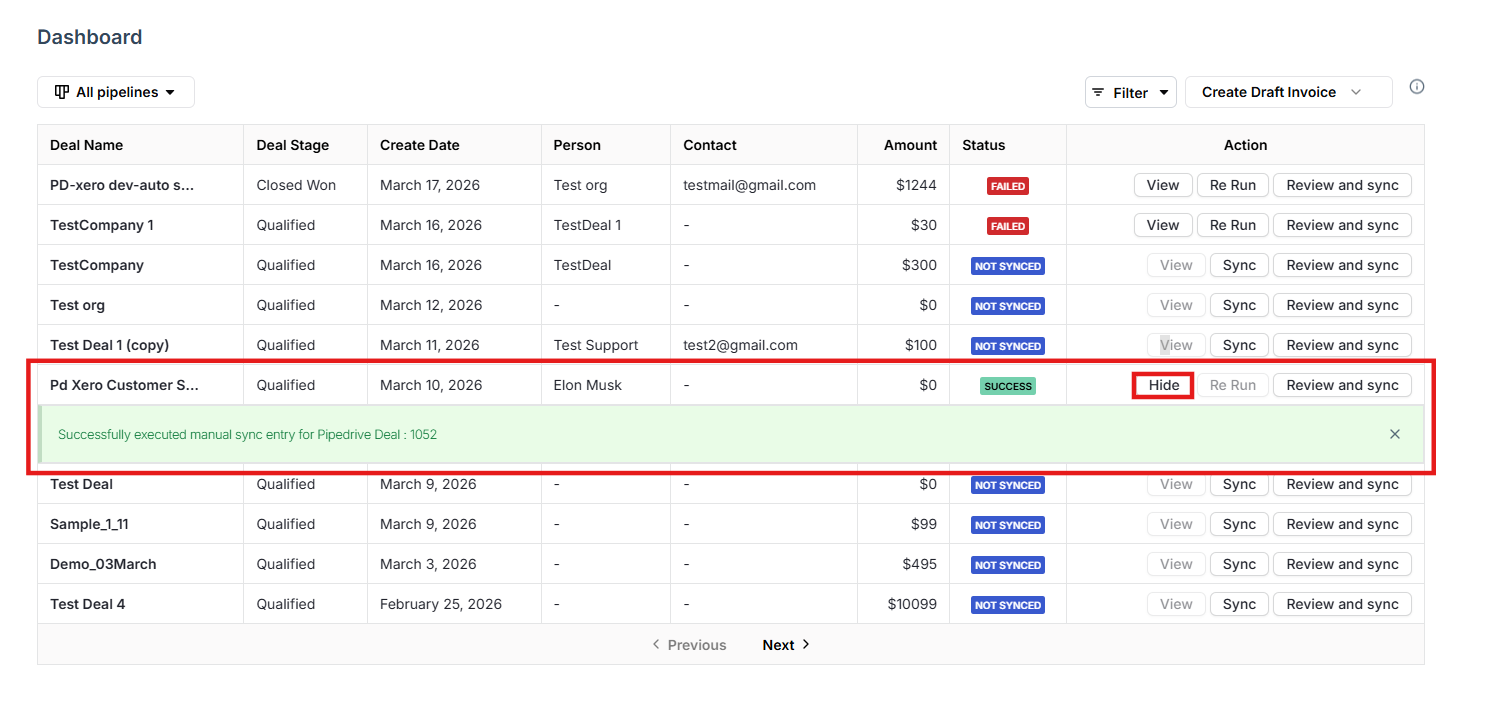Image resolution: width=1495 pixels, height=708 pixels.
Task: Expand the Filter options dropdown
Action: pos(1165,91)
